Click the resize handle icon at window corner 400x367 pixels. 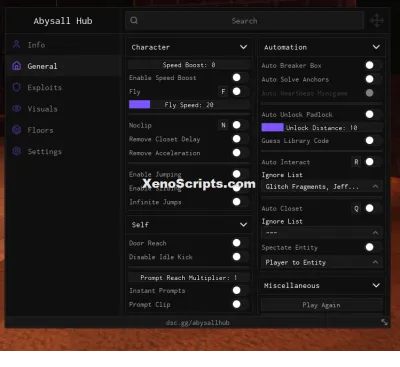coord(384,322)
